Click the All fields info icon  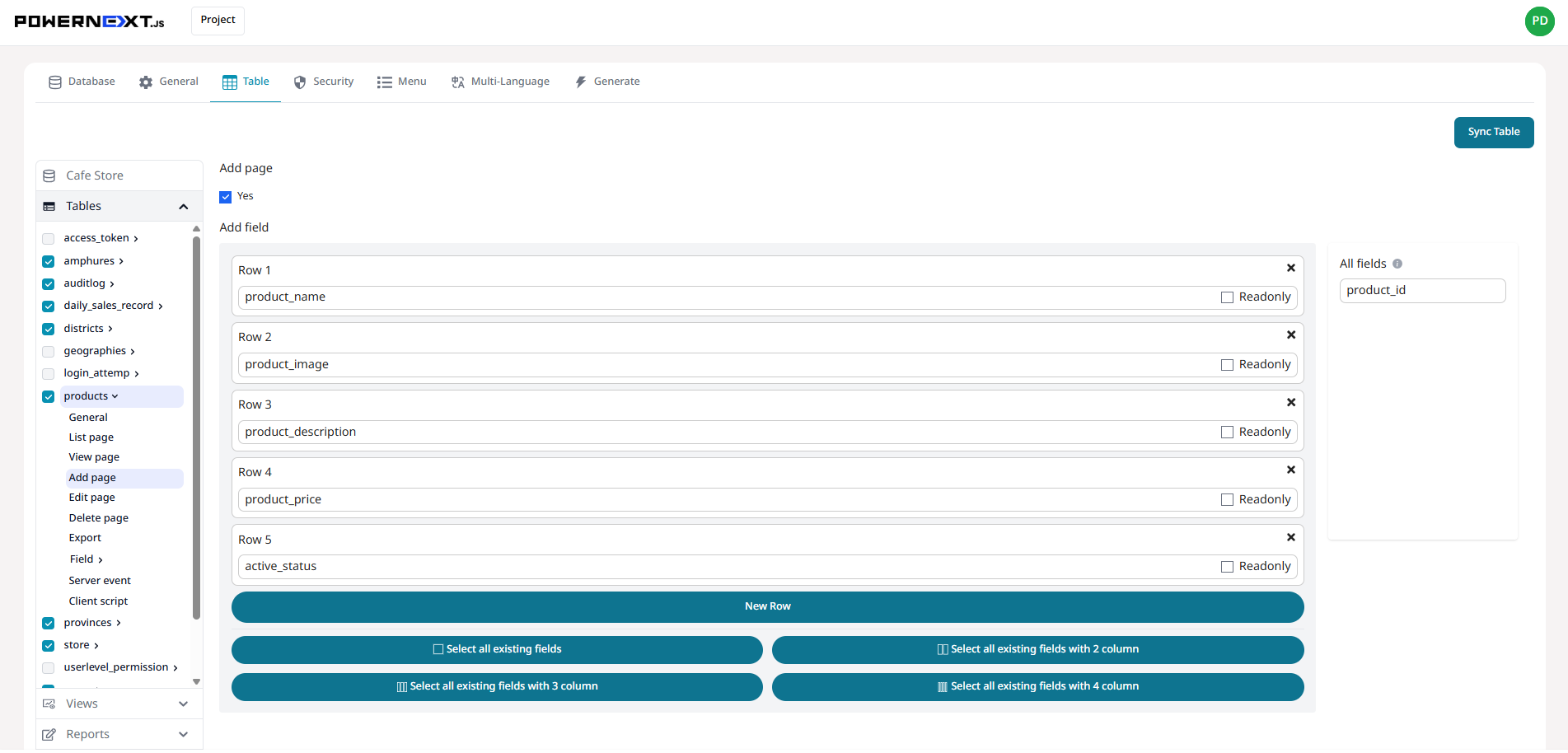(x=1397, y=264)
